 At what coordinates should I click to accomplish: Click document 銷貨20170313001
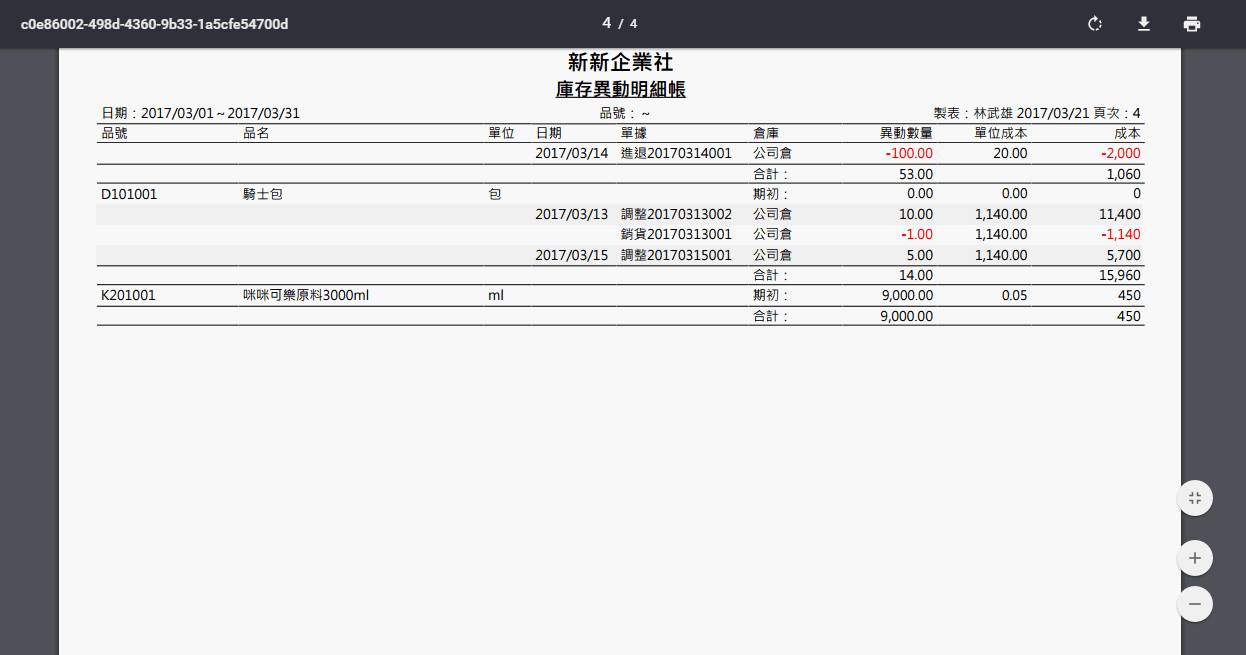click(676, 235)
